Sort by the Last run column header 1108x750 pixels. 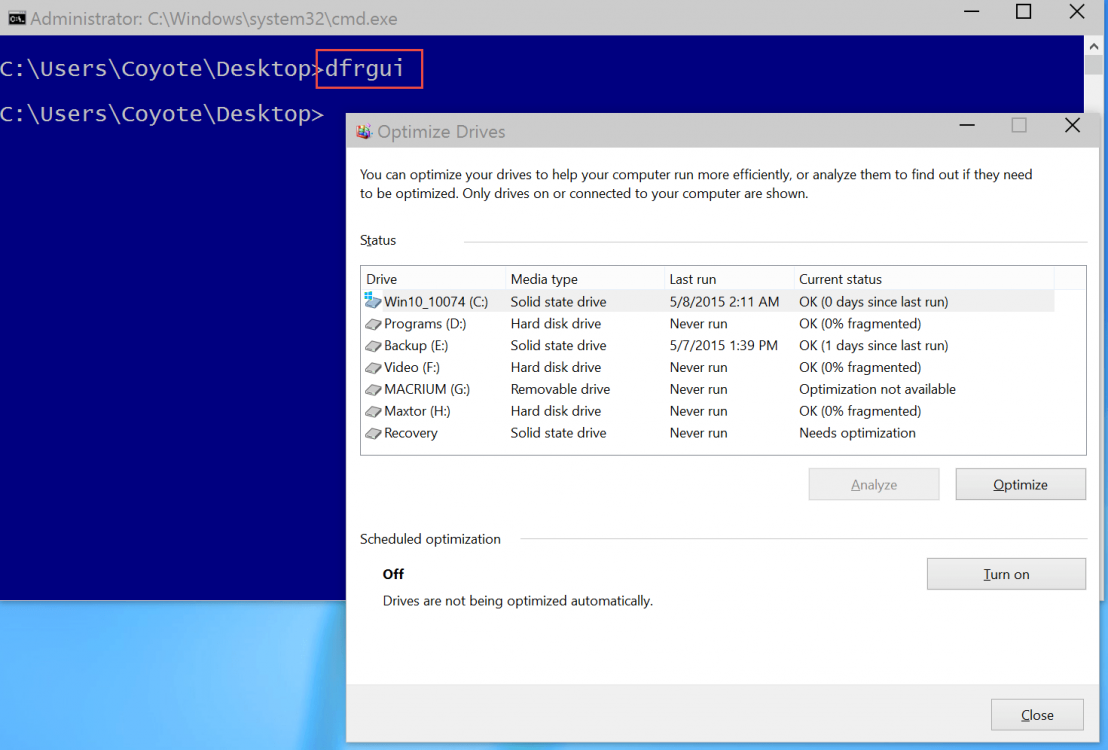point(693,279)
